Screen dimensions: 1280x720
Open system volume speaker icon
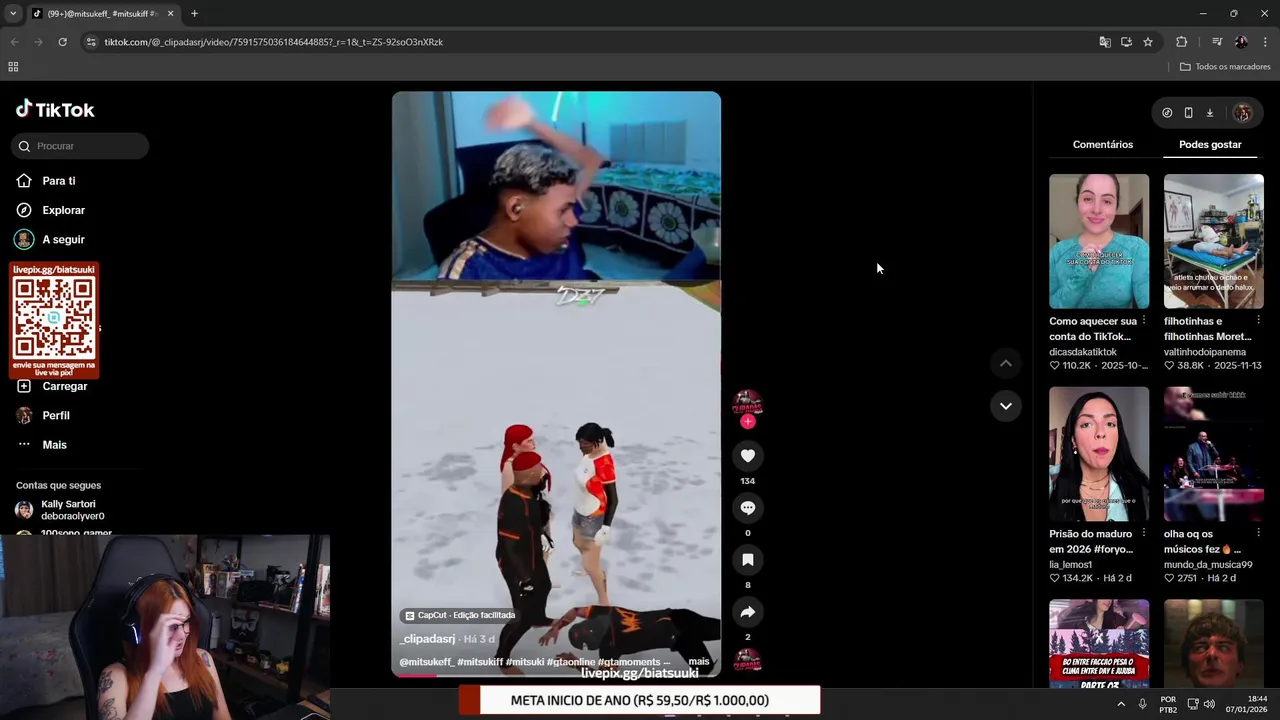[x=1209, y=704]
